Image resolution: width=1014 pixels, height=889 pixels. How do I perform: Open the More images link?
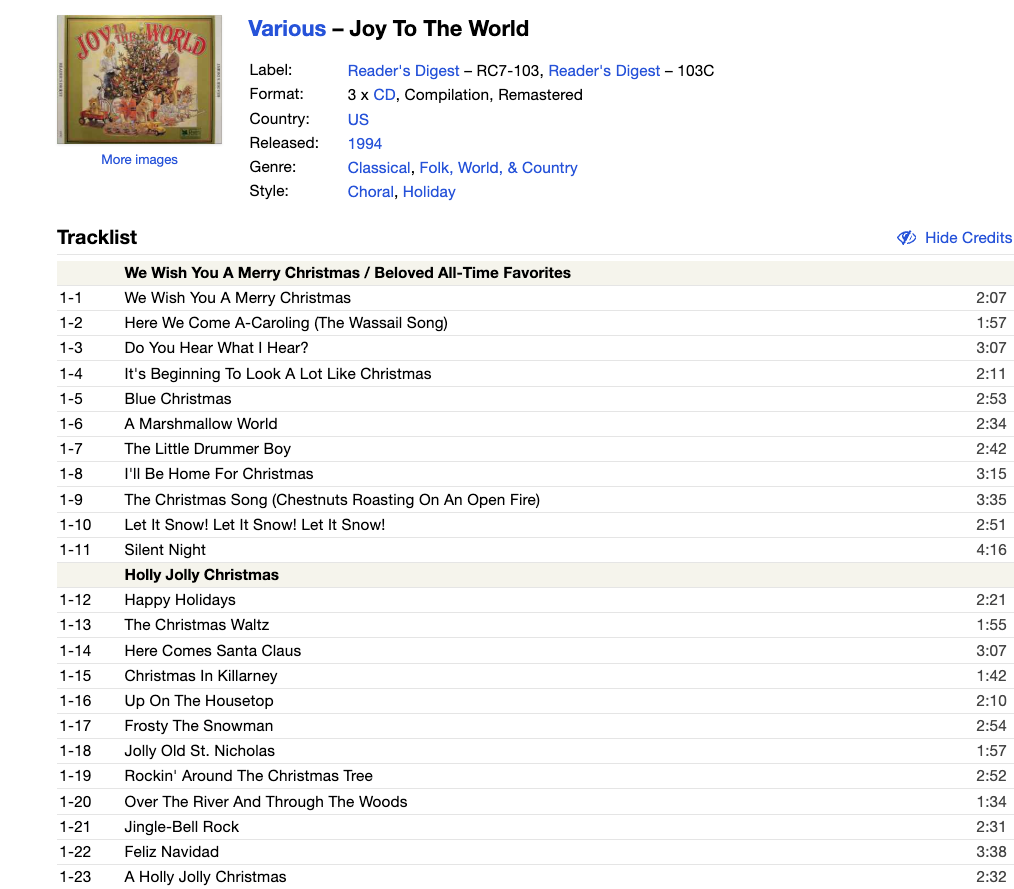pyautogui.click(x=139, y=160)
